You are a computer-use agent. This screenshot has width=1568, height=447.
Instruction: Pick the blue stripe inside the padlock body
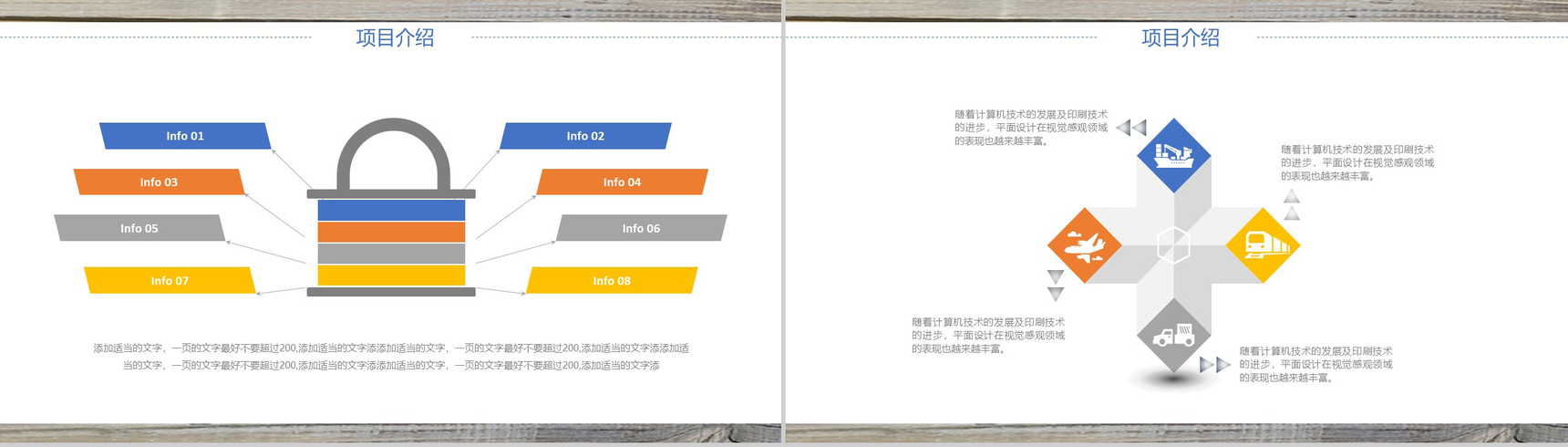click(391, 210)
